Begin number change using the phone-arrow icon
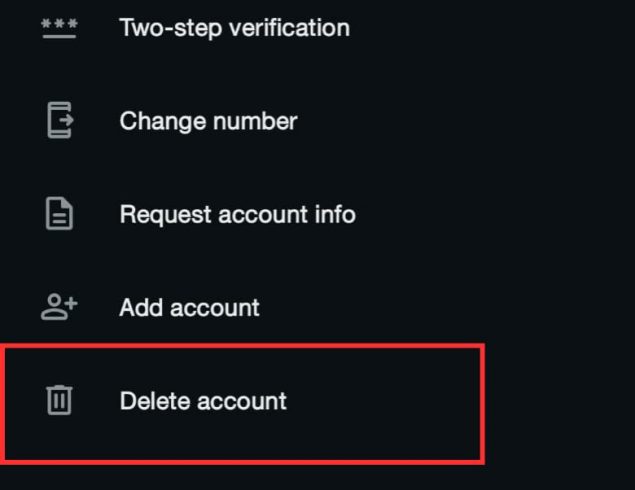This screenshot has width=635, height=490. (59, 121)
